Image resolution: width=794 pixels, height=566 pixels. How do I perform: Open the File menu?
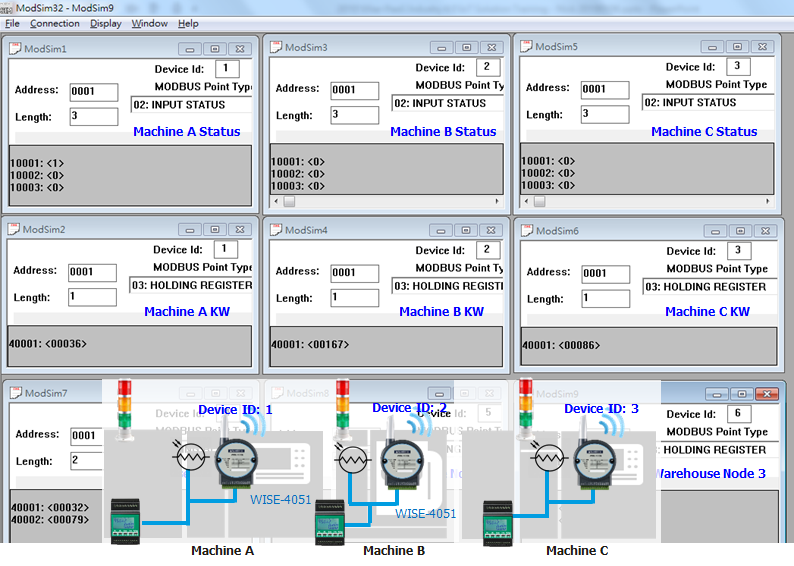point(12,23)
